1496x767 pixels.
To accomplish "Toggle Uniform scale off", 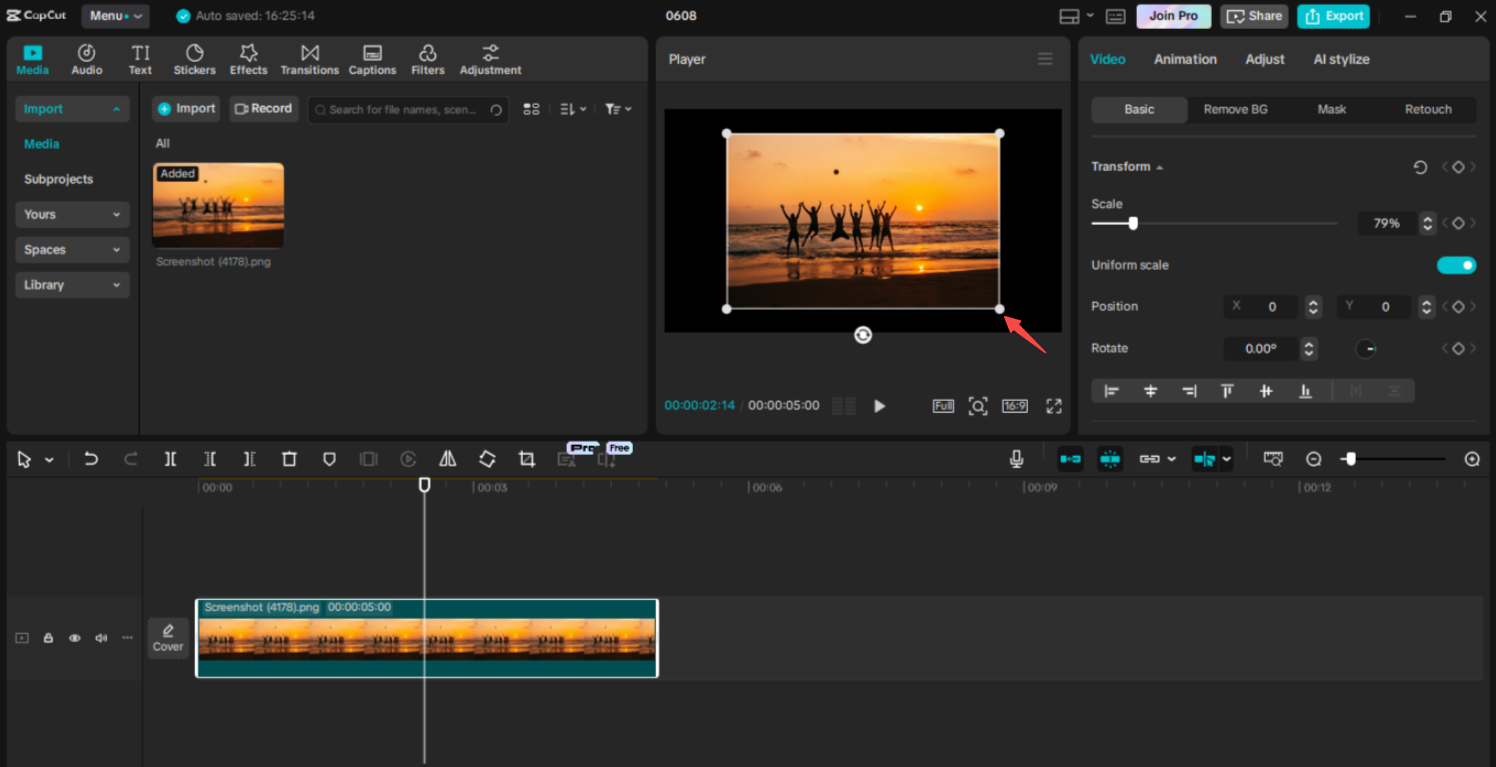I will [1456, 265].
